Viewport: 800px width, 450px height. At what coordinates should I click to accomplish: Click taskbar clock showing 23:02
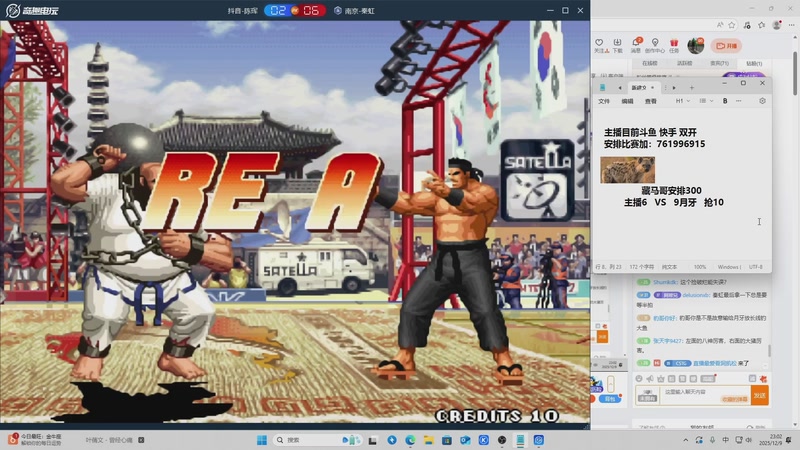[x=770, y=440]
